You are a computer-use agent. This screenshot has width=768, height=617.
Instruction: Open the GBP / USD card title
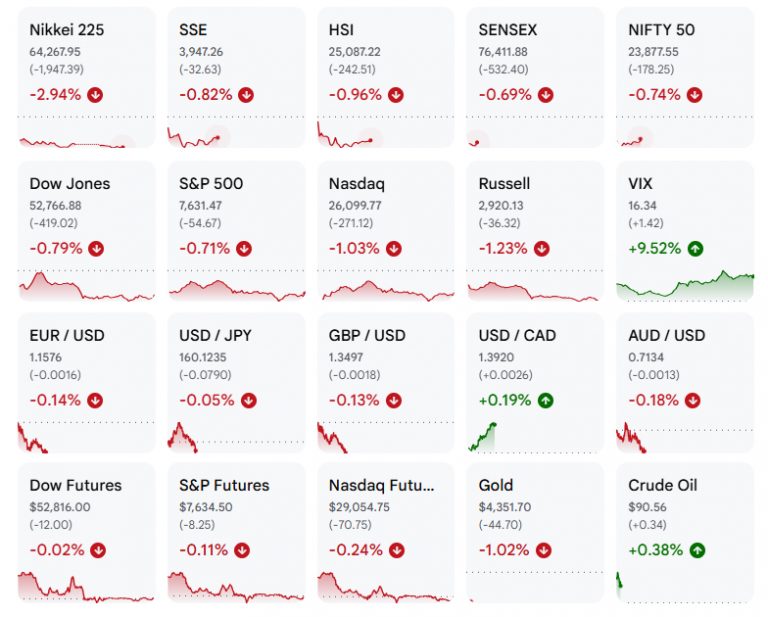click(367, 335)
